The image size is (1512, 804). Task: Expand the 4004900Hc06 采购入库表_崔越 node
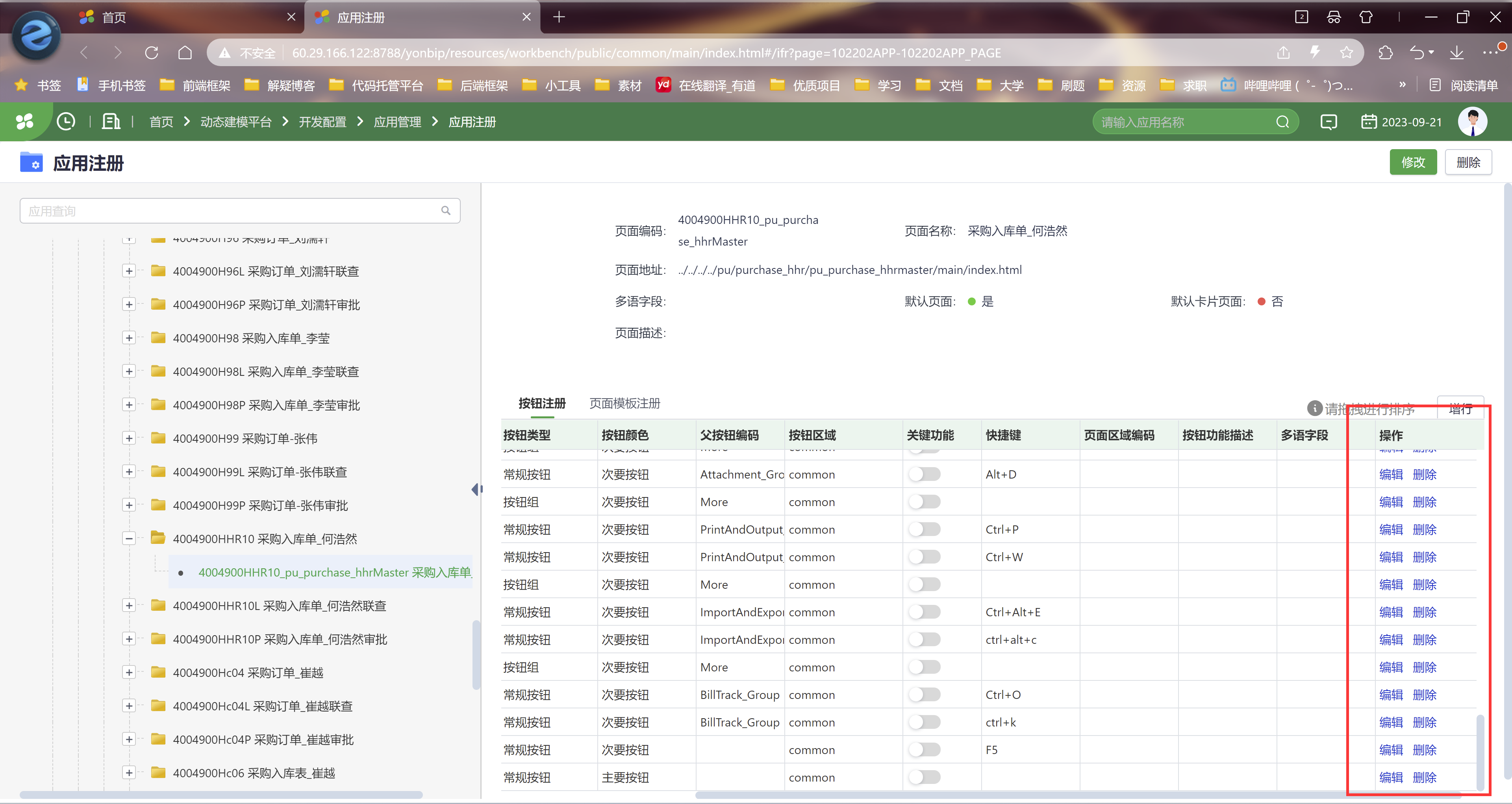tap(129, 773)
